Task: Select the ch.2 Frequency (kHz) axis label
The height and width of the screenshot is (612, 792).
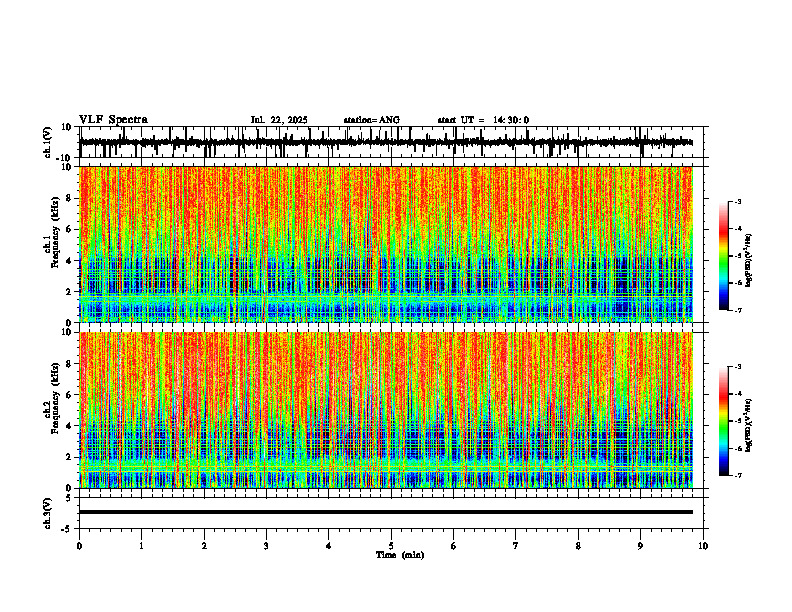Action: pyautogui.click(x=52, y=398)
